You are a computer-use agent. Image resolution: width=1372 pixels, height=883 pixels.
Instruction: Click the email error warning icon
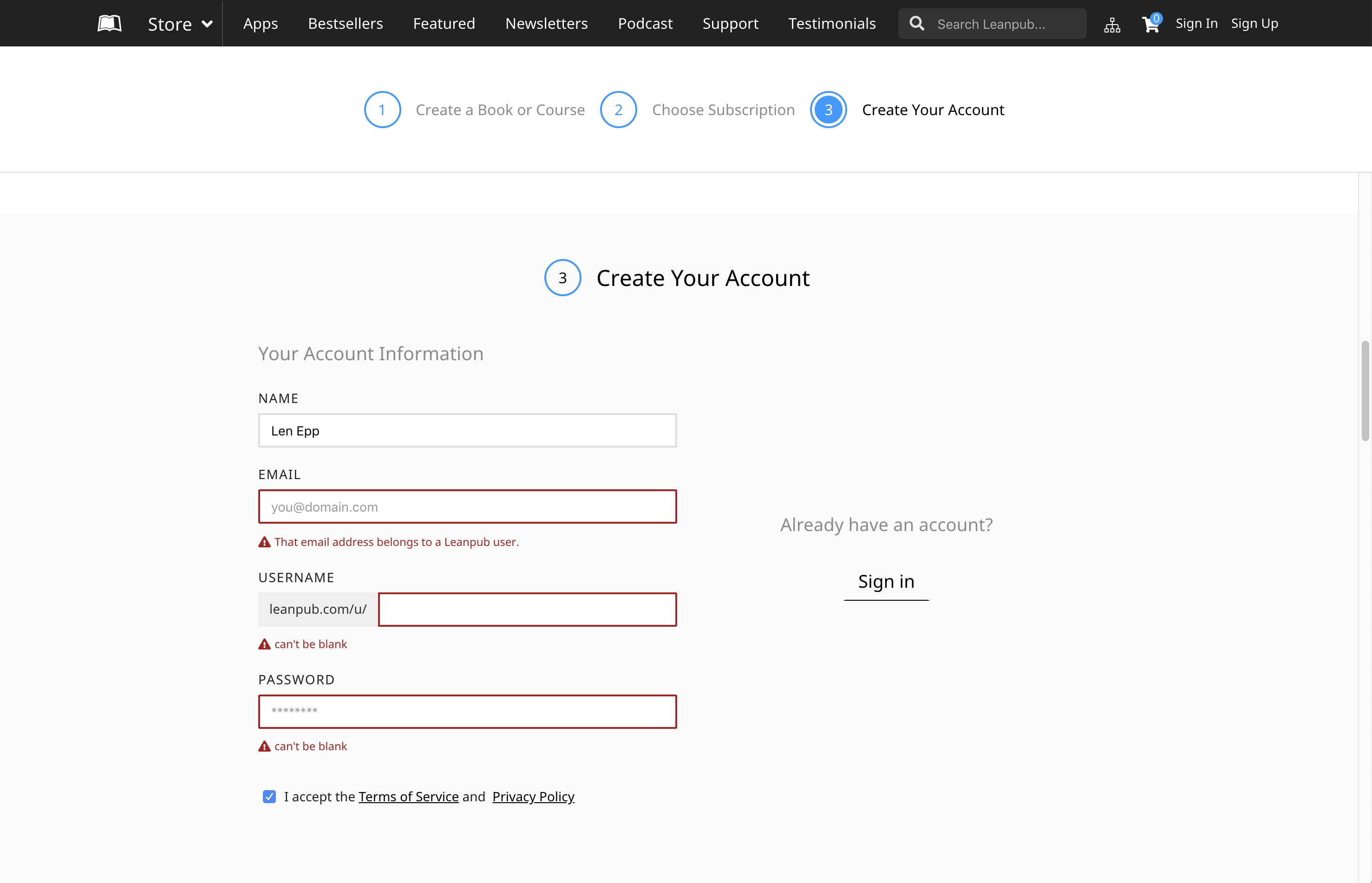[264, 542]
